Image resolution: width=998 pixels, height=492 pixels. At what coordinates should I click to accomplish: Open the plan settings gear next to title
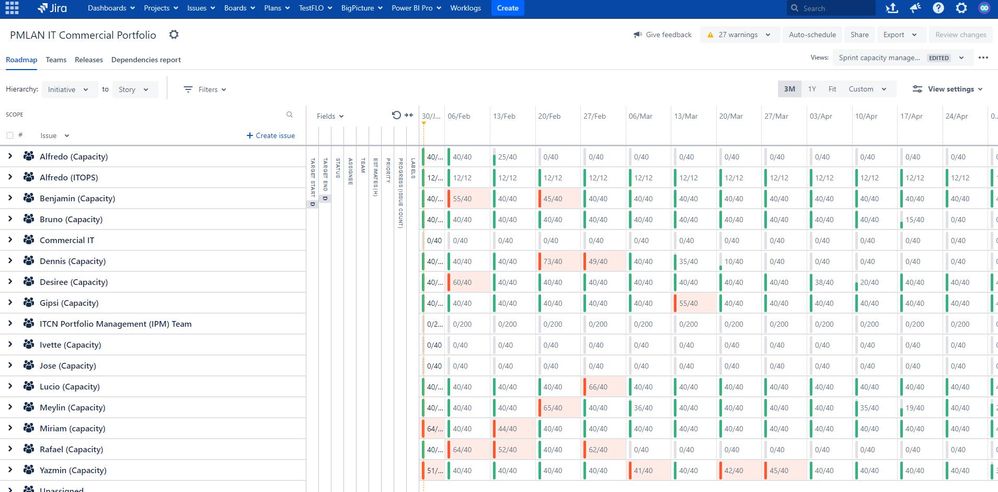(174, 34)
